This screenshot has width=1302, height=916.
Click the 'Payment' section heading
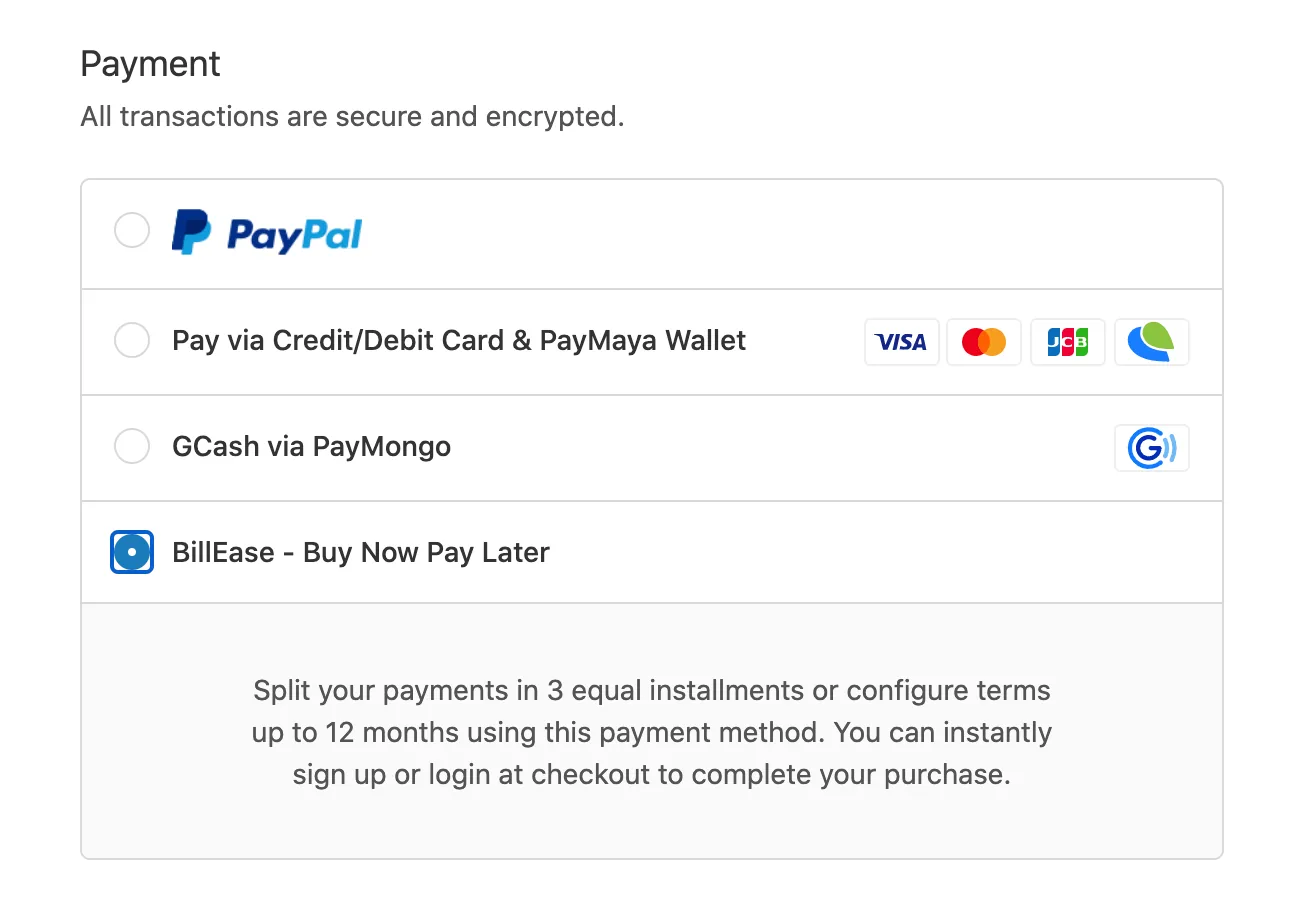pyautogui.click(x=150, y=65)
